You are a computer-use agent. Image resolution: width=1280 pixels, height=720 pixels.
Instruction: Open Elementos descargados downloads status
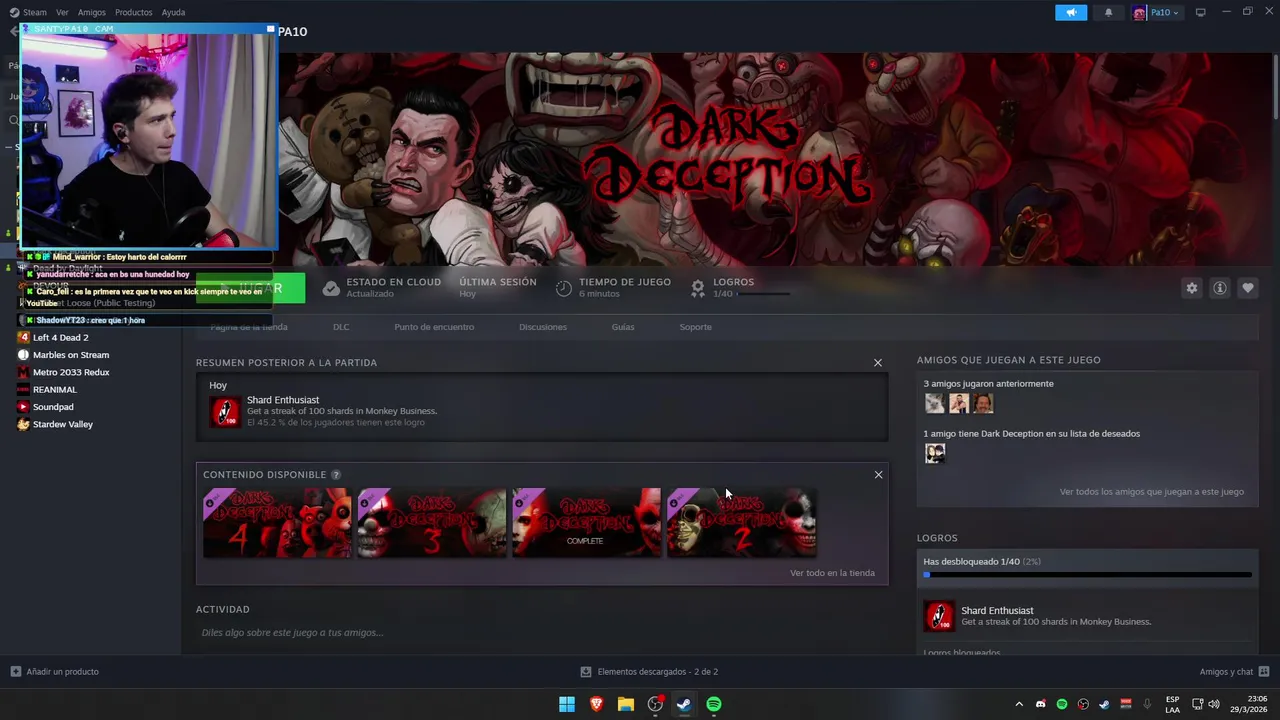pos(649,672)
